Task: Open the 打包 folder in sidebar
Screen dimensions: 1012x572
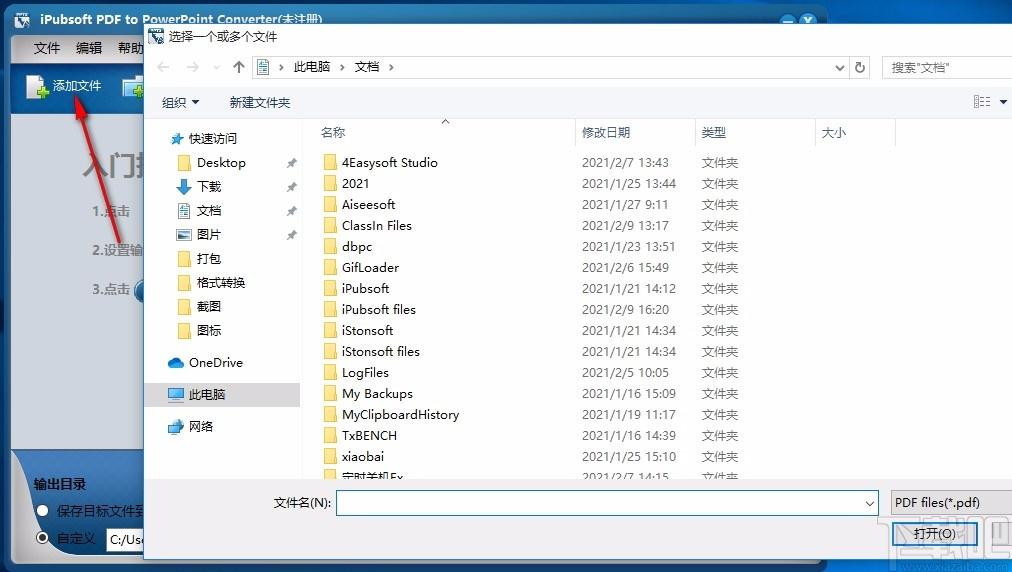Action: 208,258
